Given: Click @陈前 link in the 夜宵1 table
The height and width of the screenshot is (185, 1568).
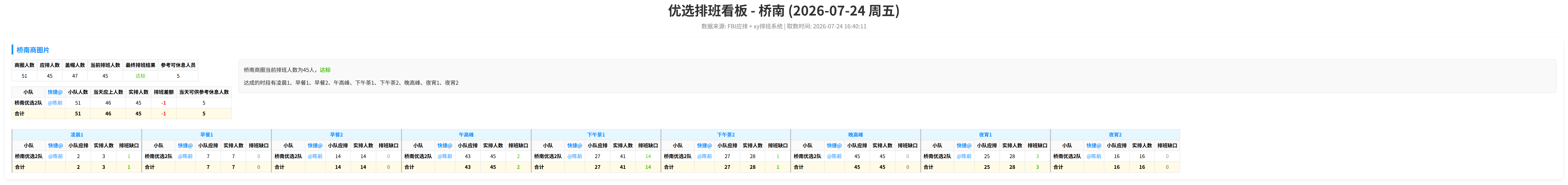Looking at the screenshot, I should point(964,156).
